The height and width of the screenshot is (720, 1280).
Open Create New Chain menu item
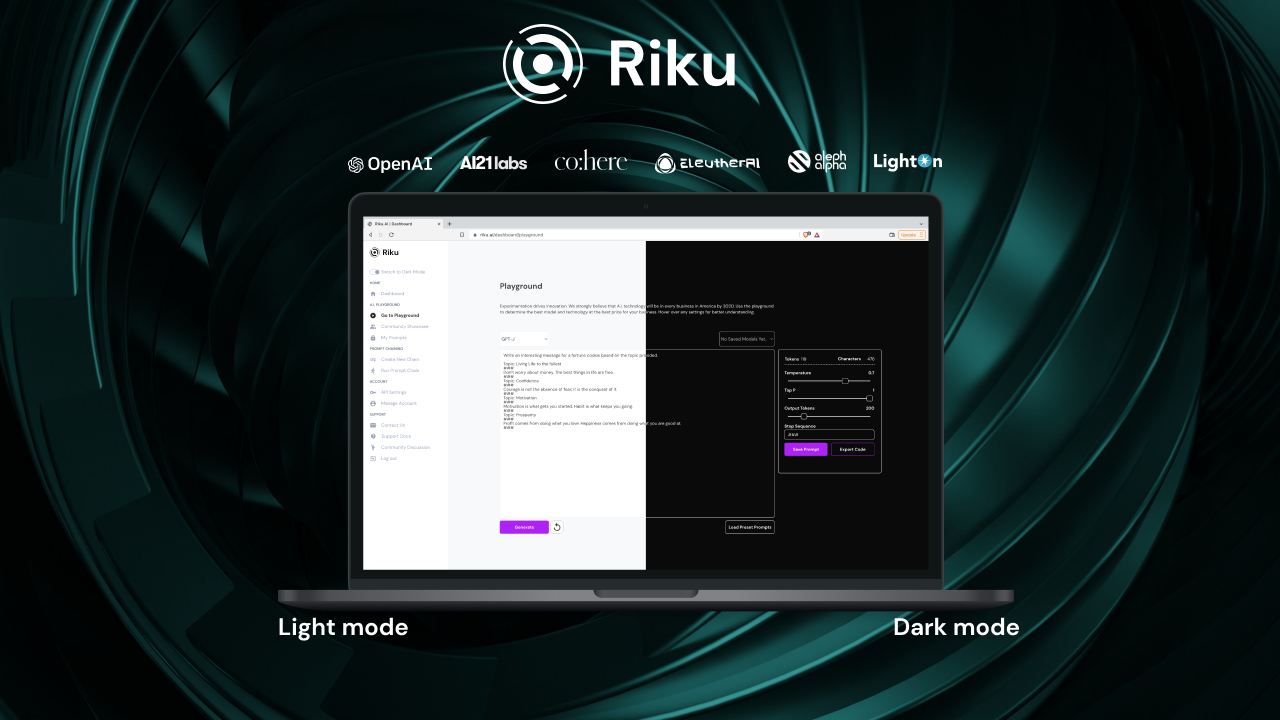coord(399,360)
